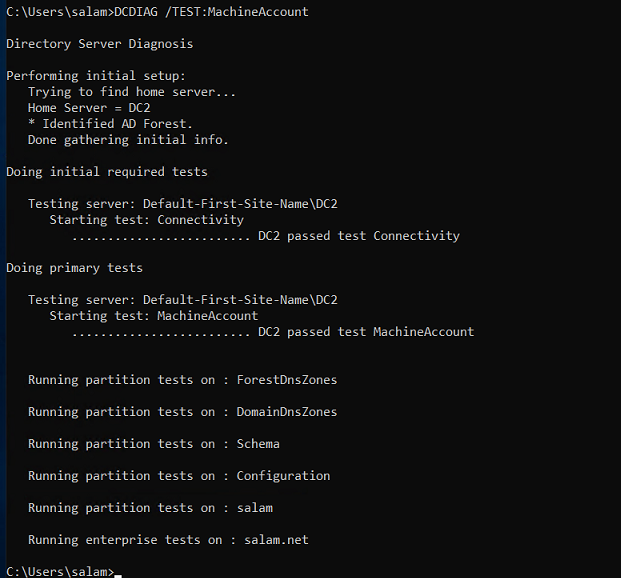Click the '* Identified AD Forest.' line
Image resolution: width=621 pixels, height=578 pixels.
point(110,124)
